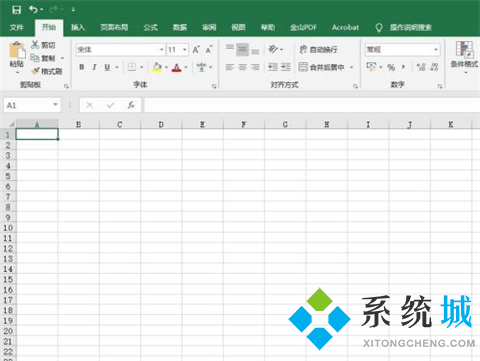Open the 视图 (View) tab
The width and height of the screenshot is (480, 361).
click(x=238, y=27)
